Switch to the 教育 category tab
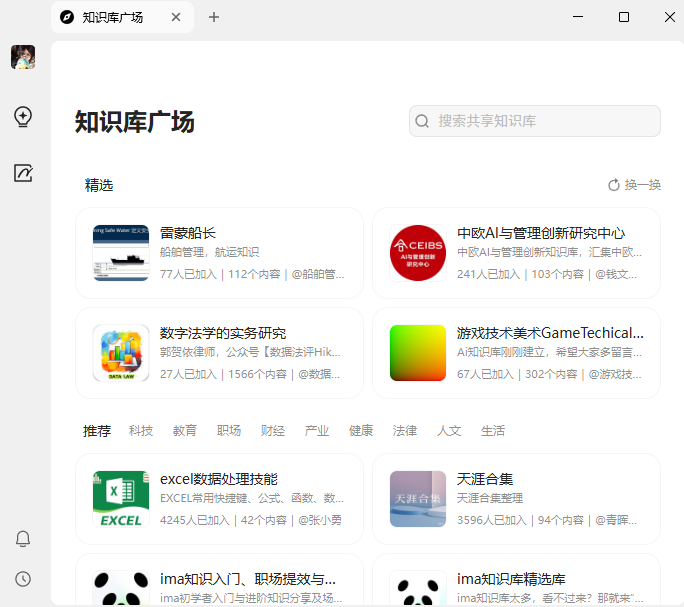 point(185,431)
